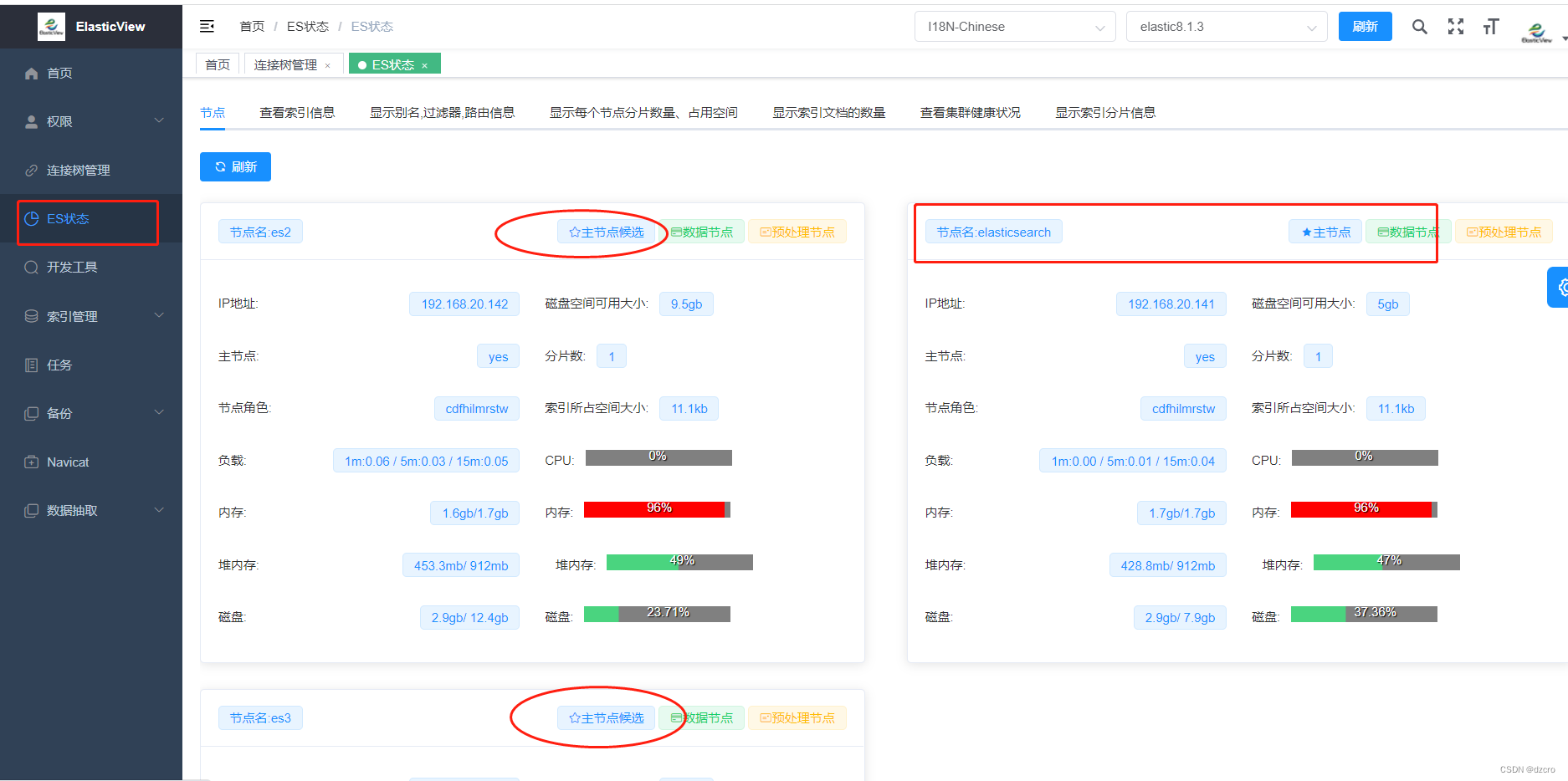Click the IP address 192.168.20.141 link
The width and height of the screenshot is (1568, 781).
(x=1171, y=304)
